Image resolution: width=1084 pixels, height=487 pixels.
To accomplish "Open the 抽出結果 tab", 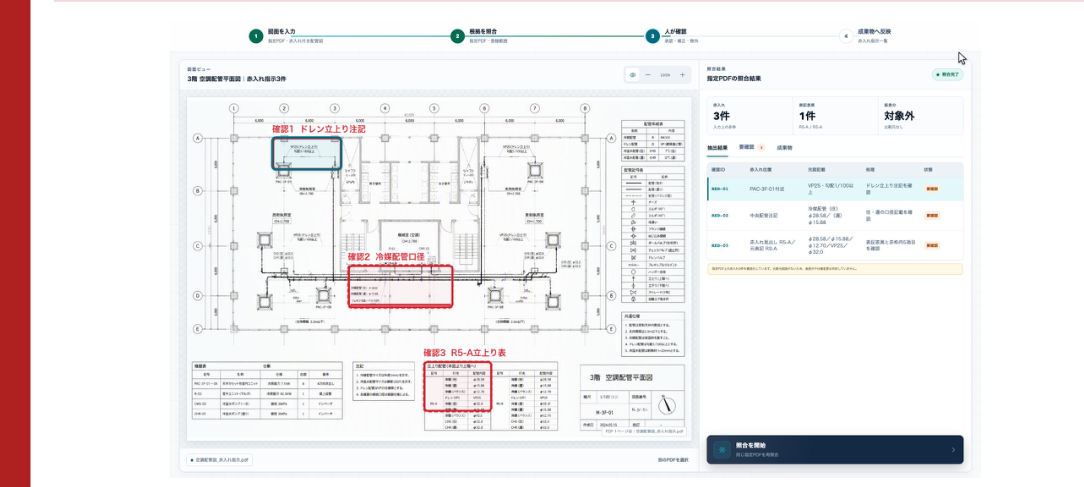I will click(x=718, y=148).
